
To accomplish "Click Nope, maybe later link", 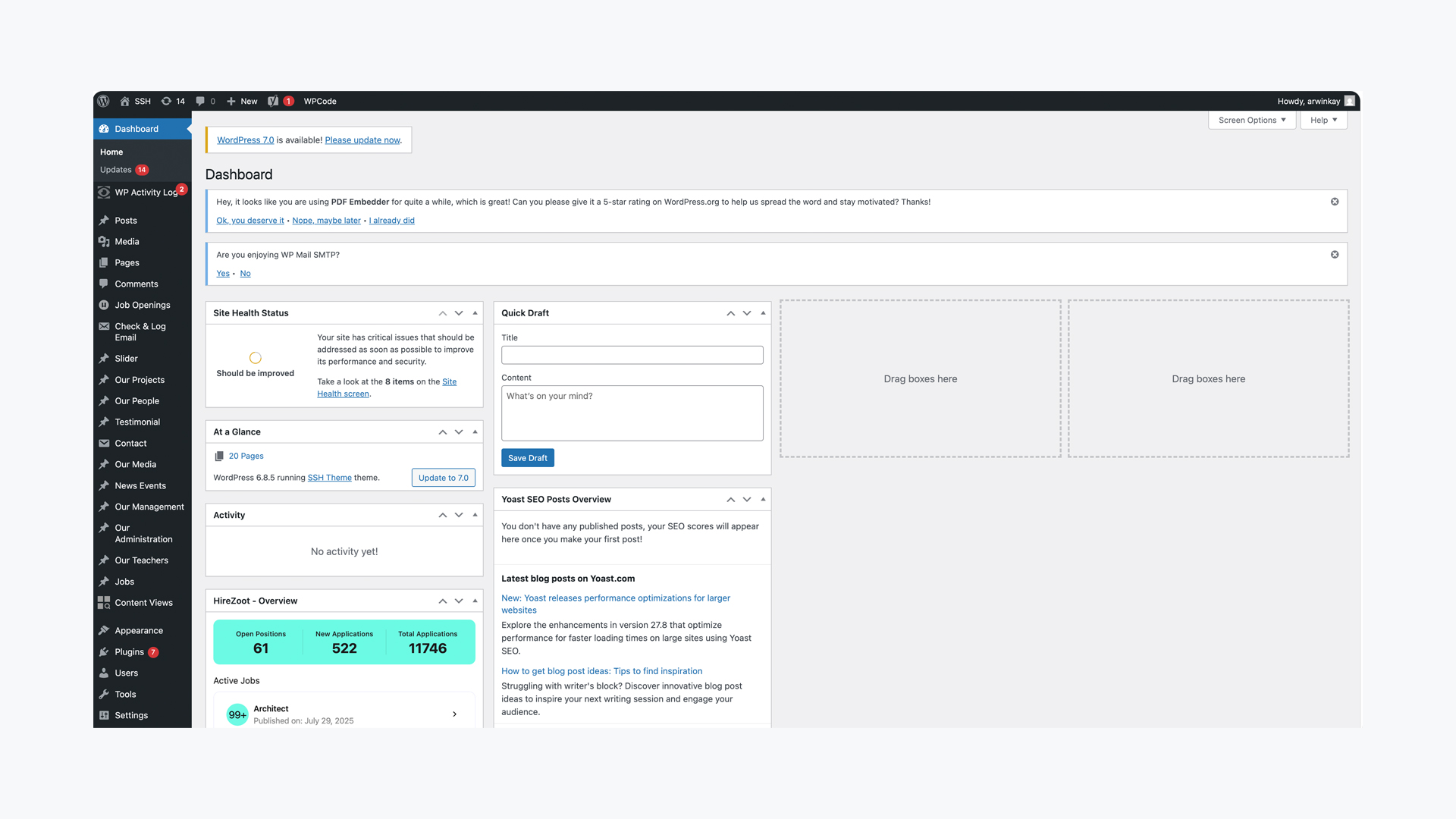I will pyautogui.click(x=327, y=221).
